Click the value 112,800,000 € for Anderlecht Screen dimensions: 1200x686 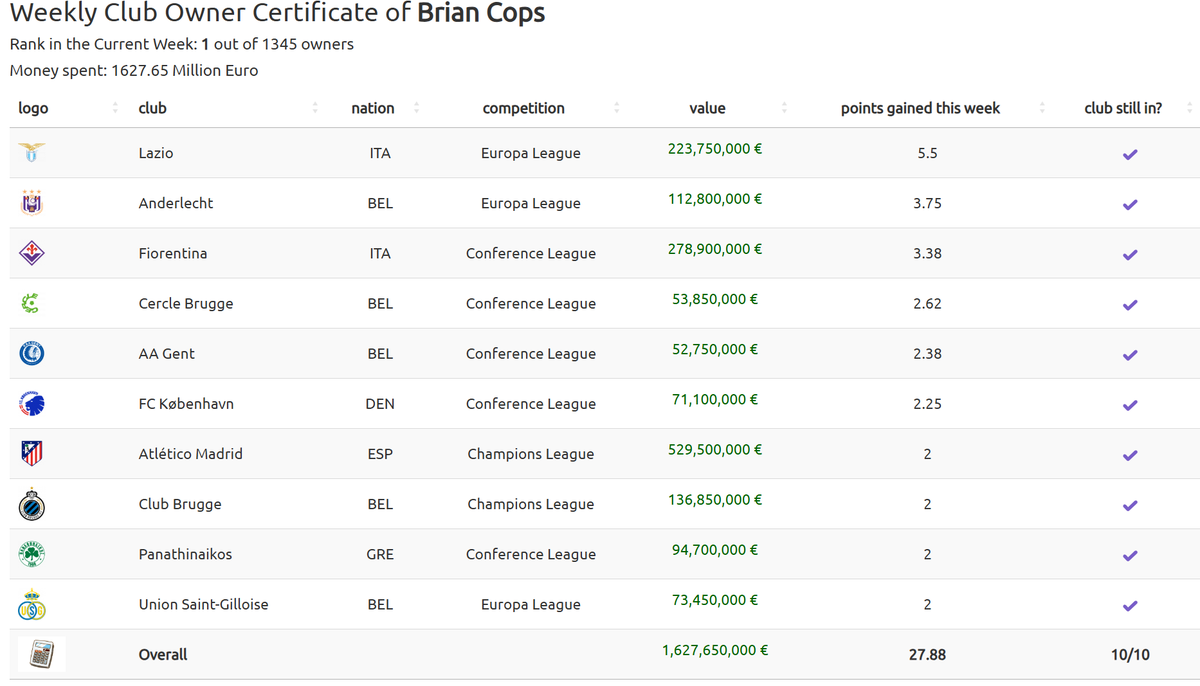pos(715,199)
